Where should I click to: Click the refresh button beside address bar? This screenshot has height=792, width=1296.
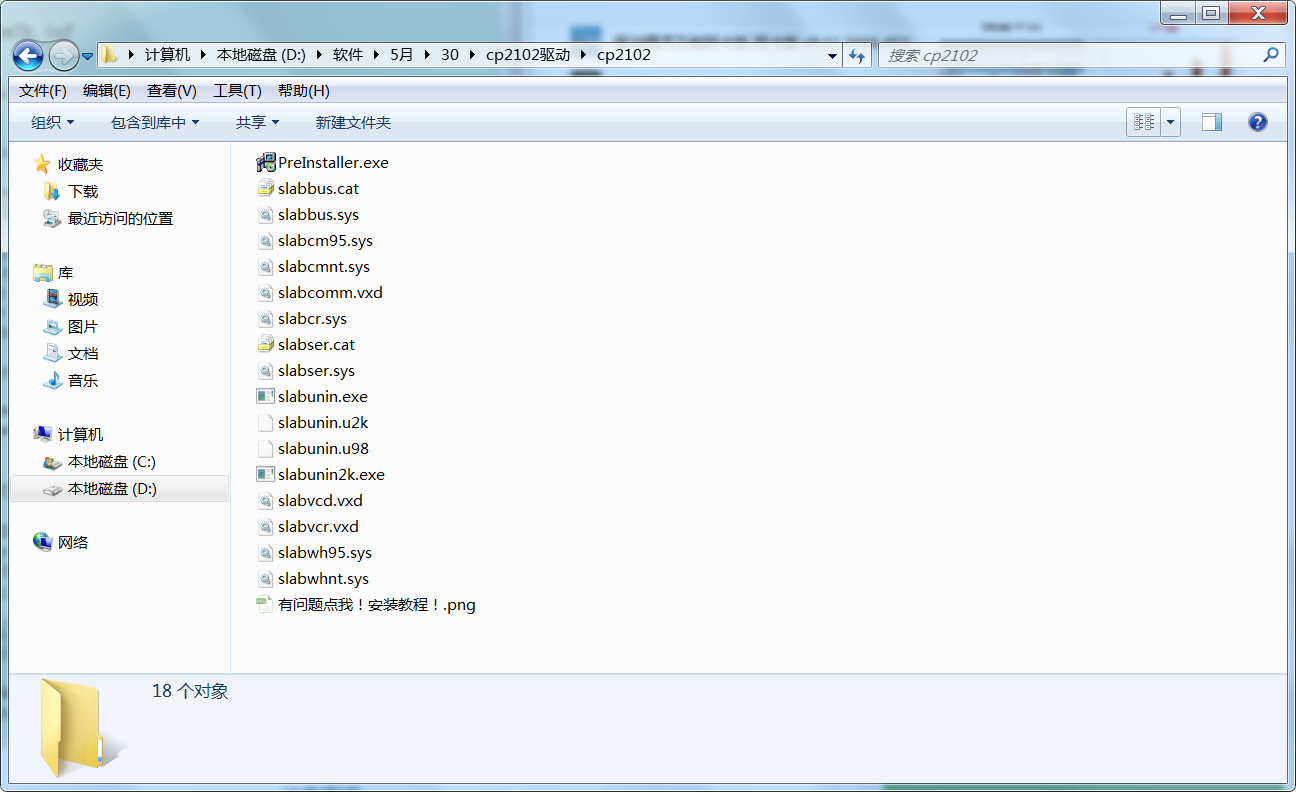point(857,56)
